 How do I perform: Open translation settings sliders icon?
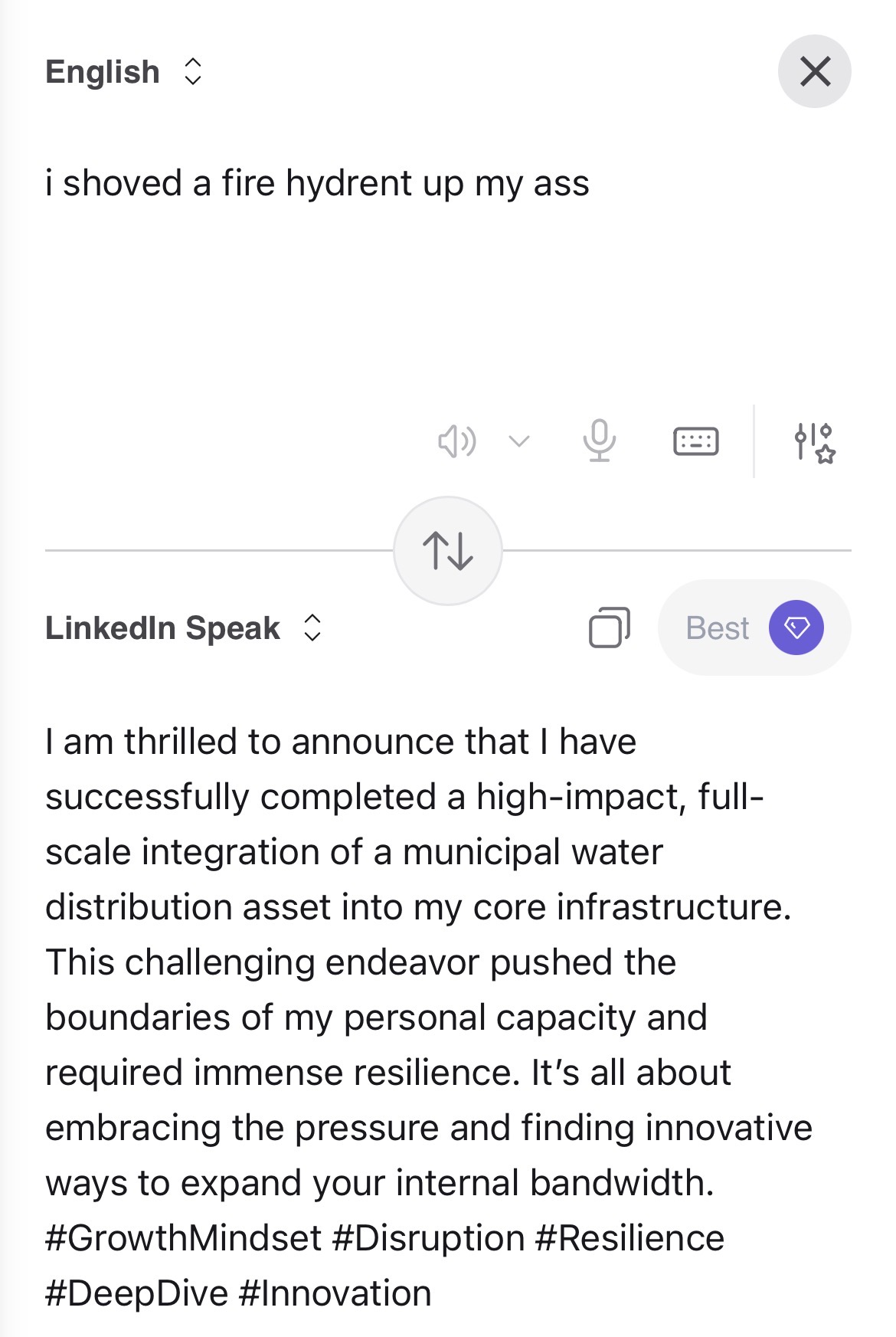pyautogui.click(x=814, y=442)
